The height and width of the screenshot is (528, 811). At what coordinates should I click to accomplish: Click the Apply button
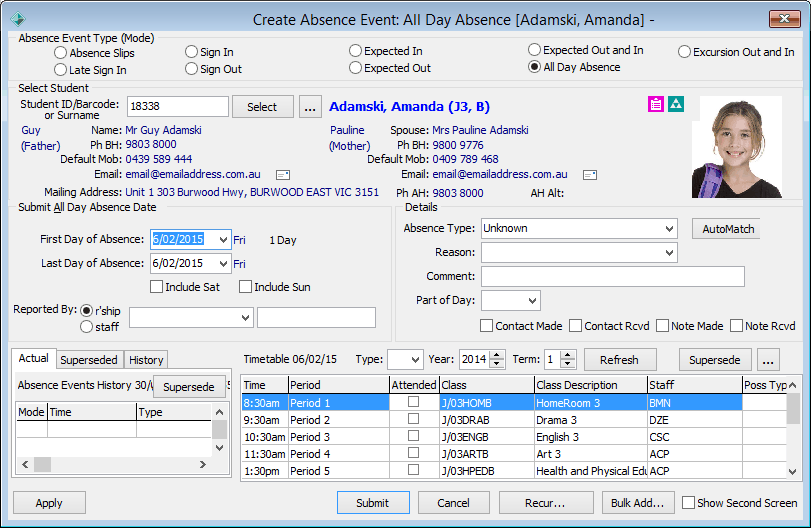(49, 503)
